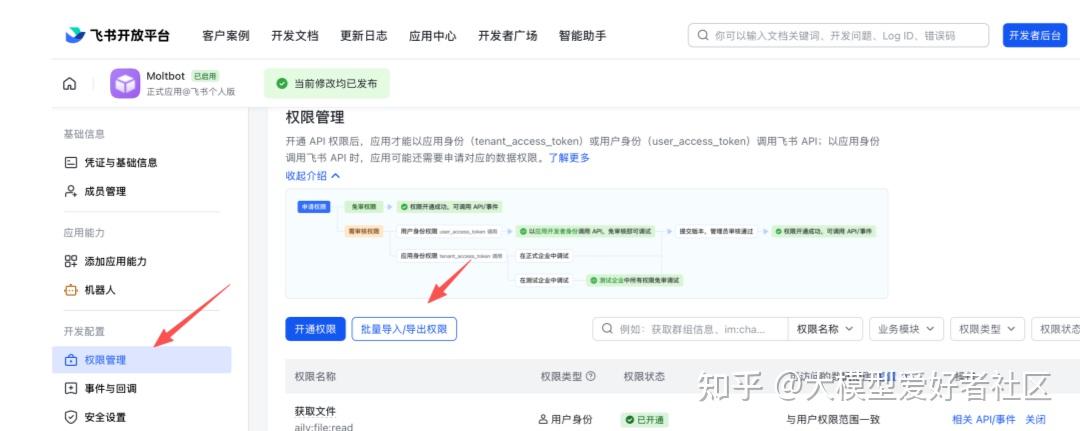Click the 成员管理 person icon
The image size is (1080, 431).
pos(70,191)
